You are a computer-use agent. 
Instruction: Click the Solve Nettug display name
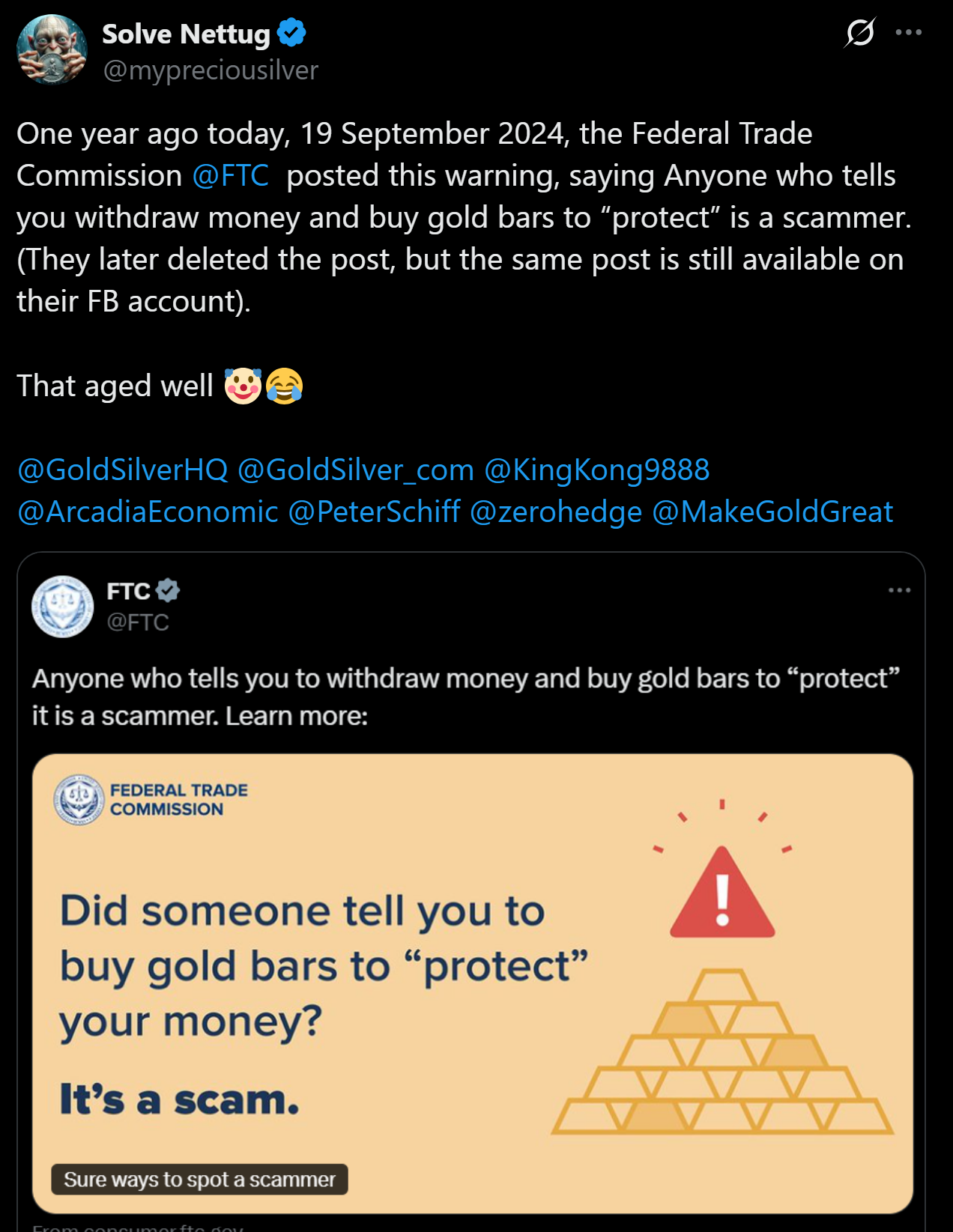[186, 34]
